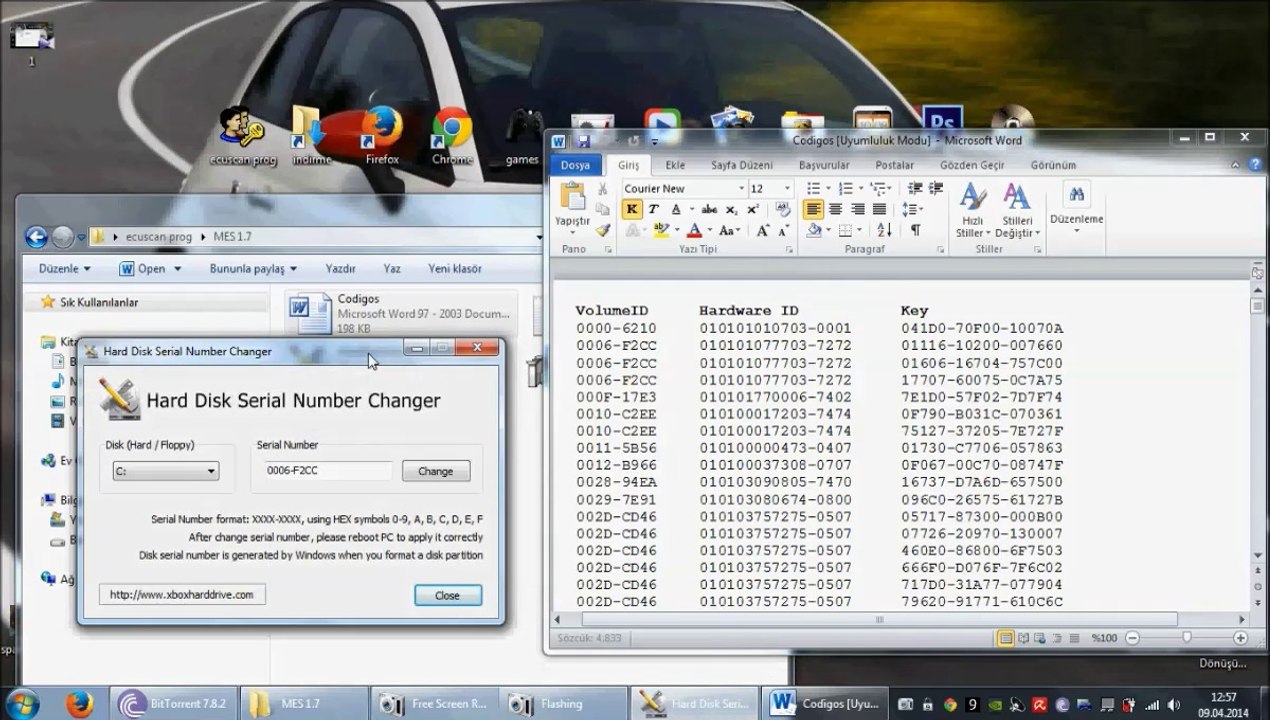1270x720 pixels.
Task: Open the Düzenleme binoculars menu
Action: pos(1076,207)
